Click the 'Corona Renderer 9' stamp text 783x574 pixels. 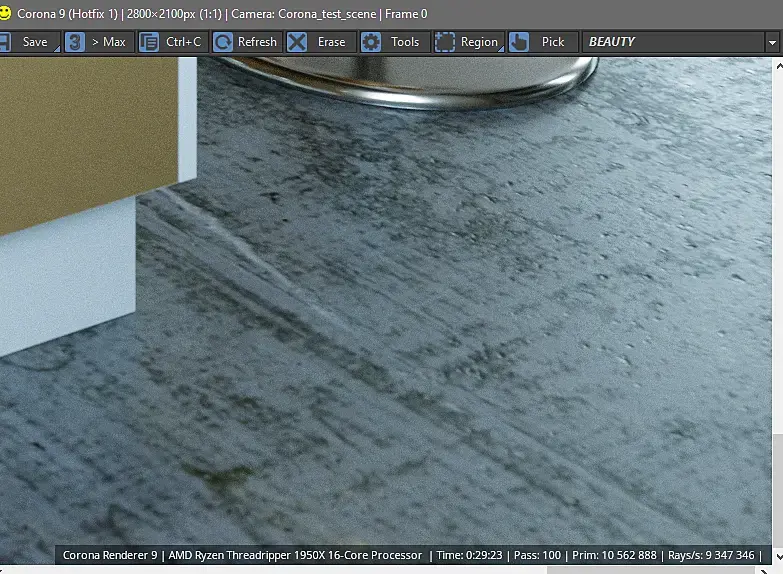(x=110, y=555)
